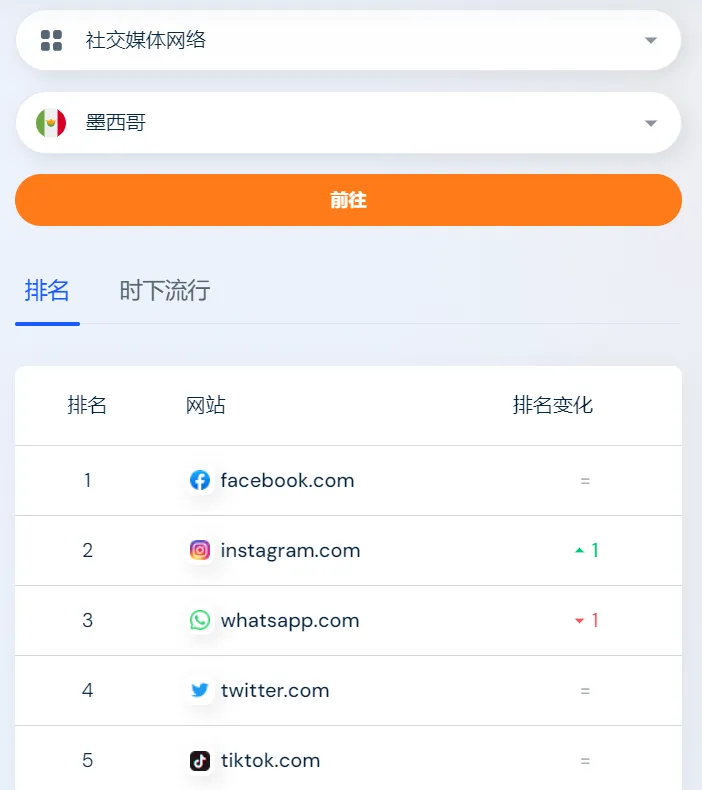The image size is (702, 790).
Task: Click the TikTok logo icon
Action: pyautogui.click(x=200, y=760)
